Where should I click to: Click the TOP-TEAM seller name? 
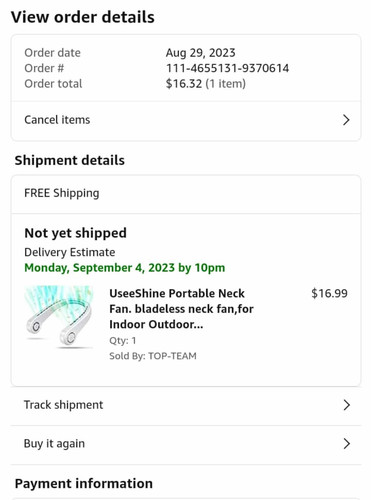click(x=172, y=356)
